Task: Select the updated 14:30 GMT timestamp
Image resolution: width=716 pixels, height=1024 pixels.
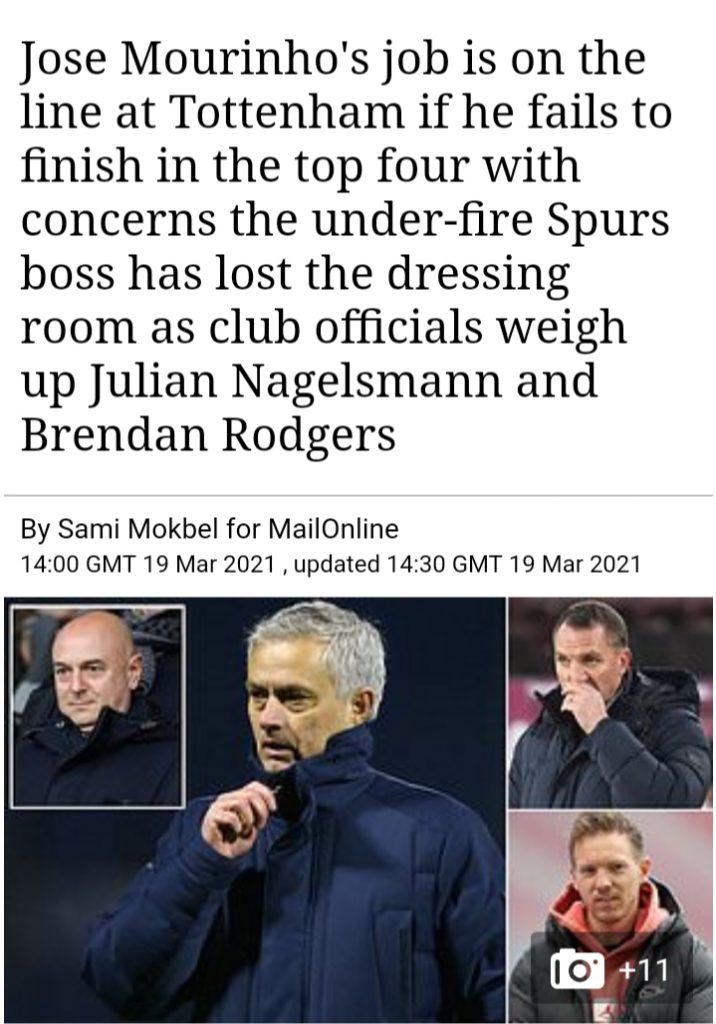Action: coord(467,563)
